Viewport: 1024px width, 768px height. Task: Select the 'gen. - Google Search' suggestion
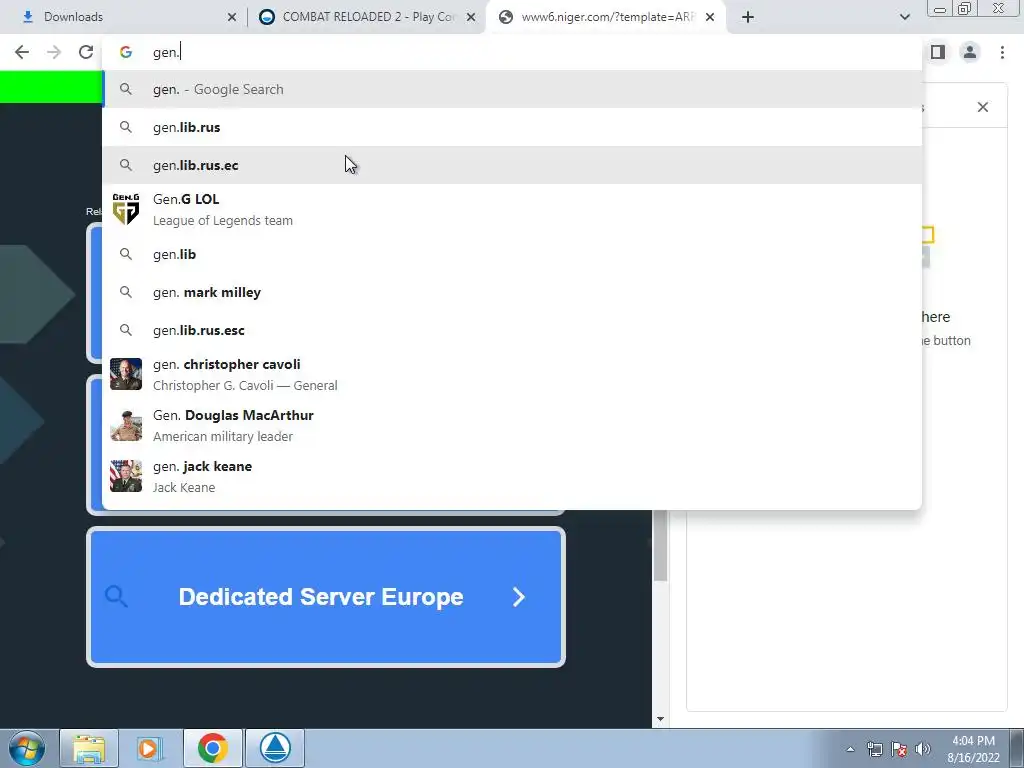tap(512, 89)
